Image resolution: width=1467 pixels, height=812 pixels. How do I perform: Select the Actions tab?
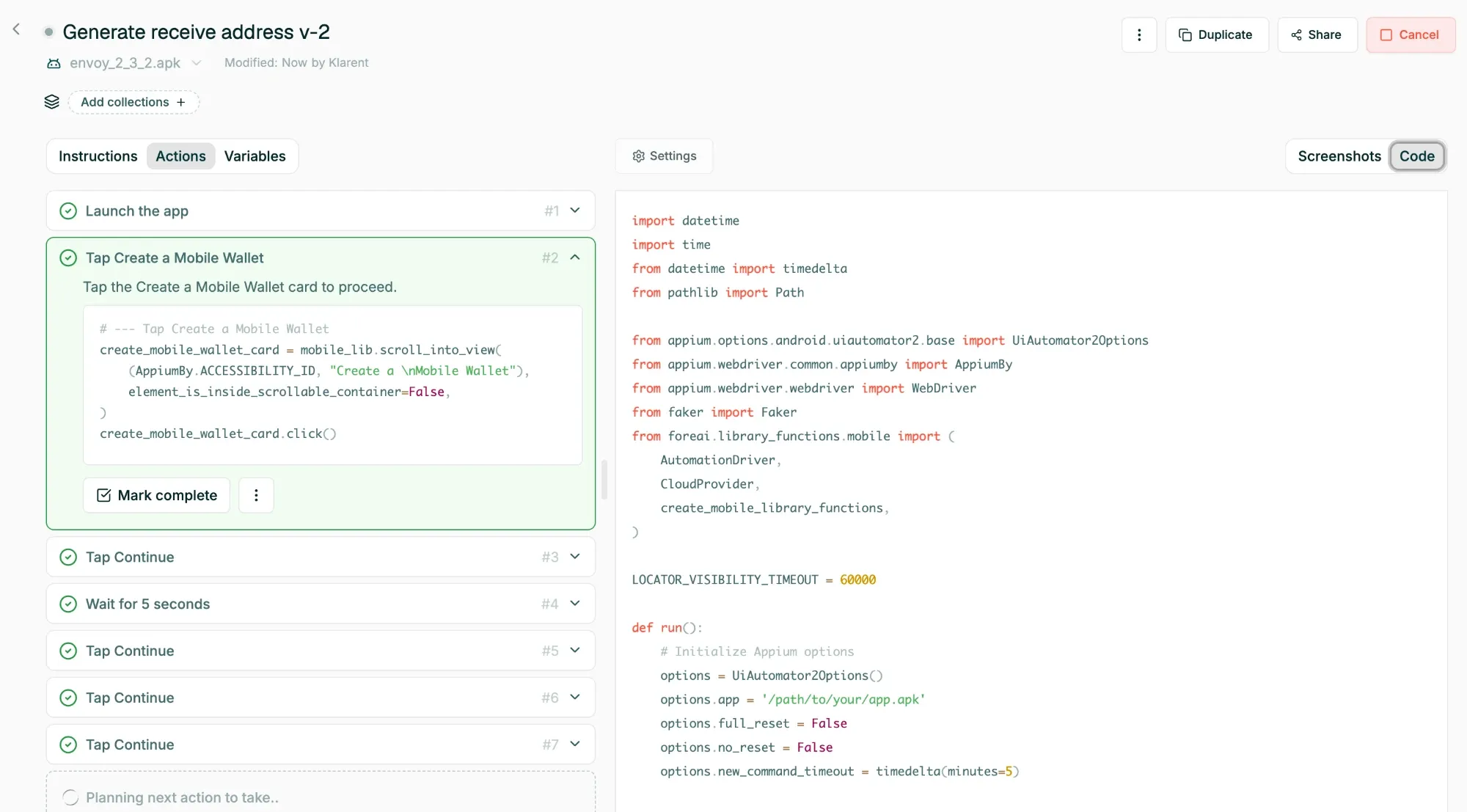180,156
